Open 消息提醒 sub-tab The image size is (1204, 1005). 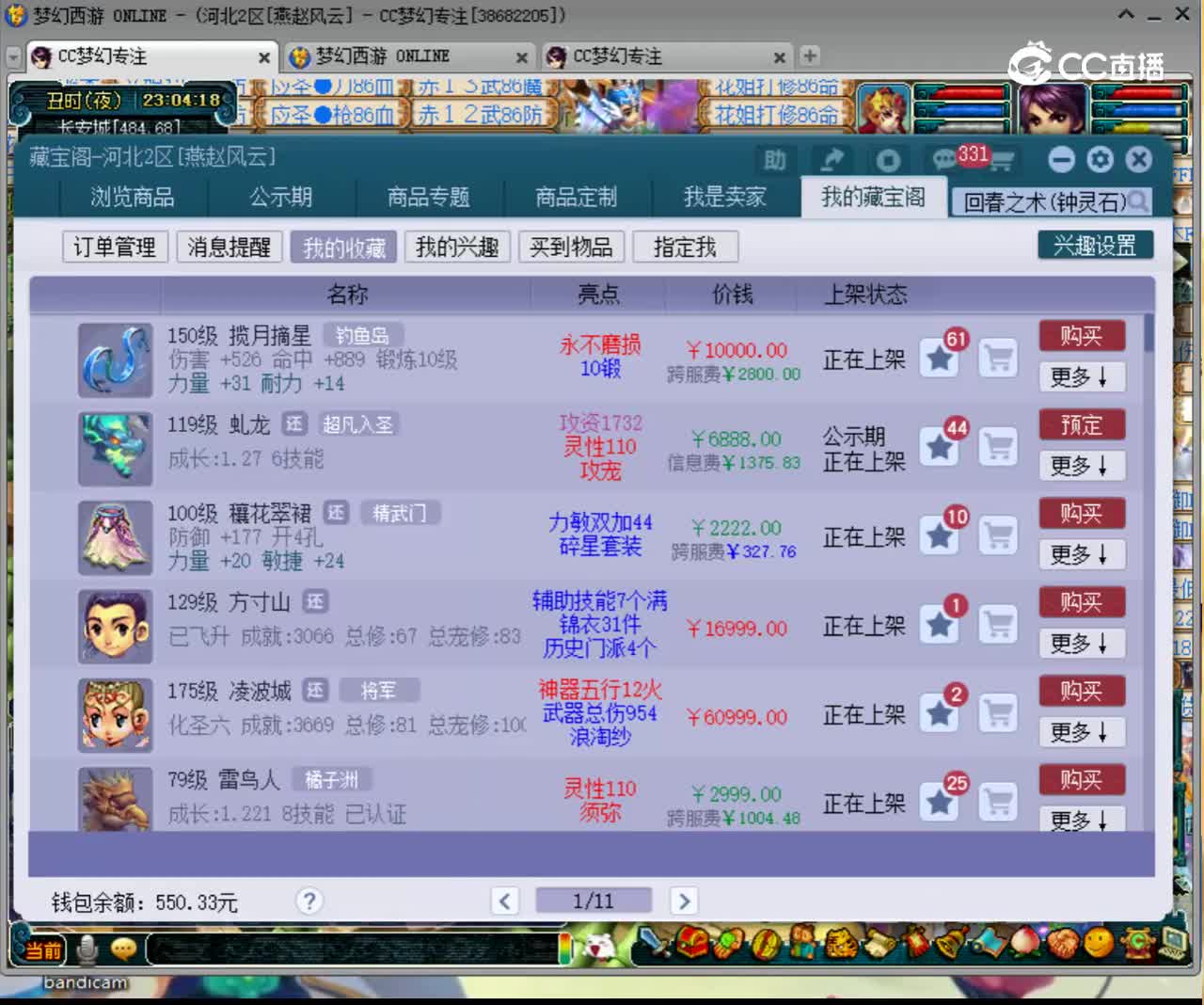point(229,247)
